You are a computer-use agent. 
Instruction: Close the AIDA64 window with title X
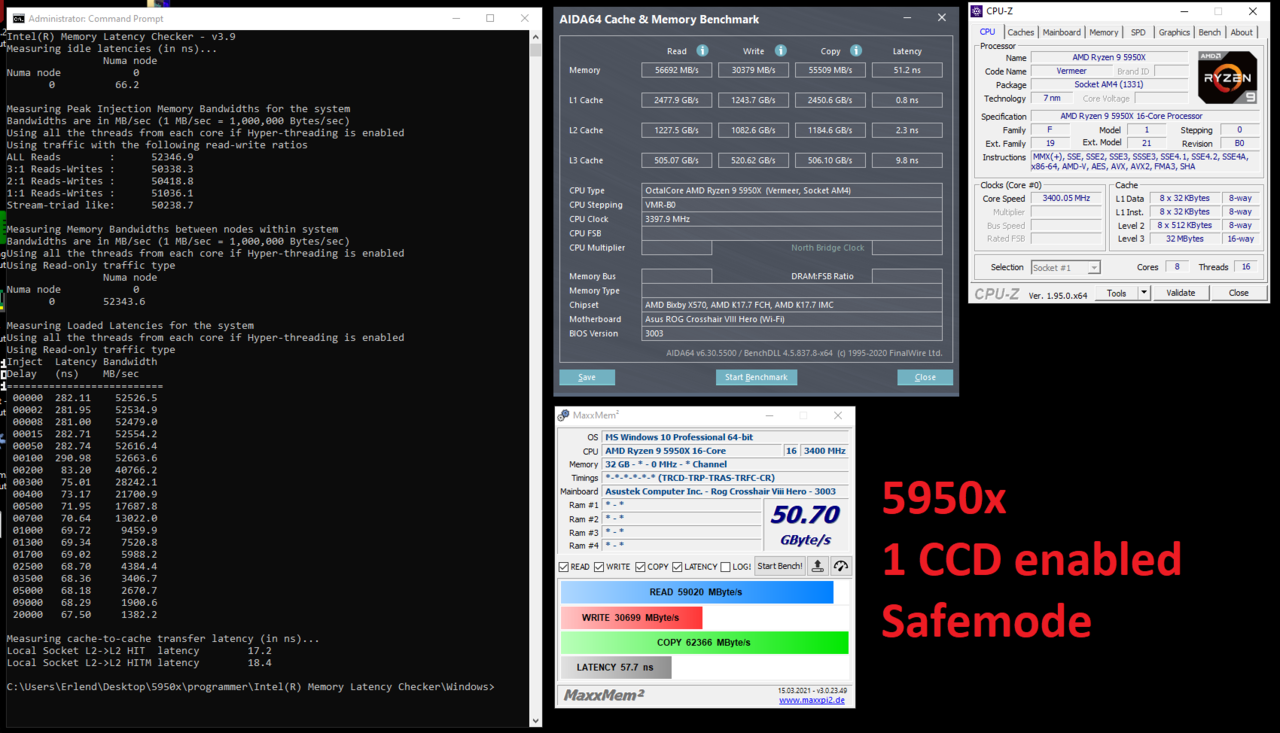(x=941, y=18)
